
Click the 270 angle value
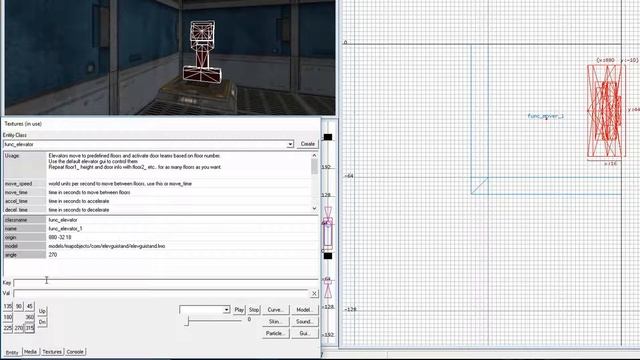point(53,255)
